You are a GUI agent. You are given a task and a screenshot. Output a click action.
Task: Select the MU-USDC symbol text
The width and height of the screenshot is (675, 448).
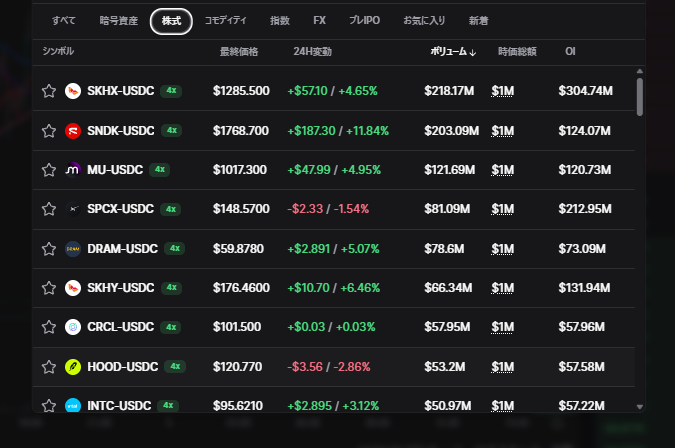[x=115, y=170]
